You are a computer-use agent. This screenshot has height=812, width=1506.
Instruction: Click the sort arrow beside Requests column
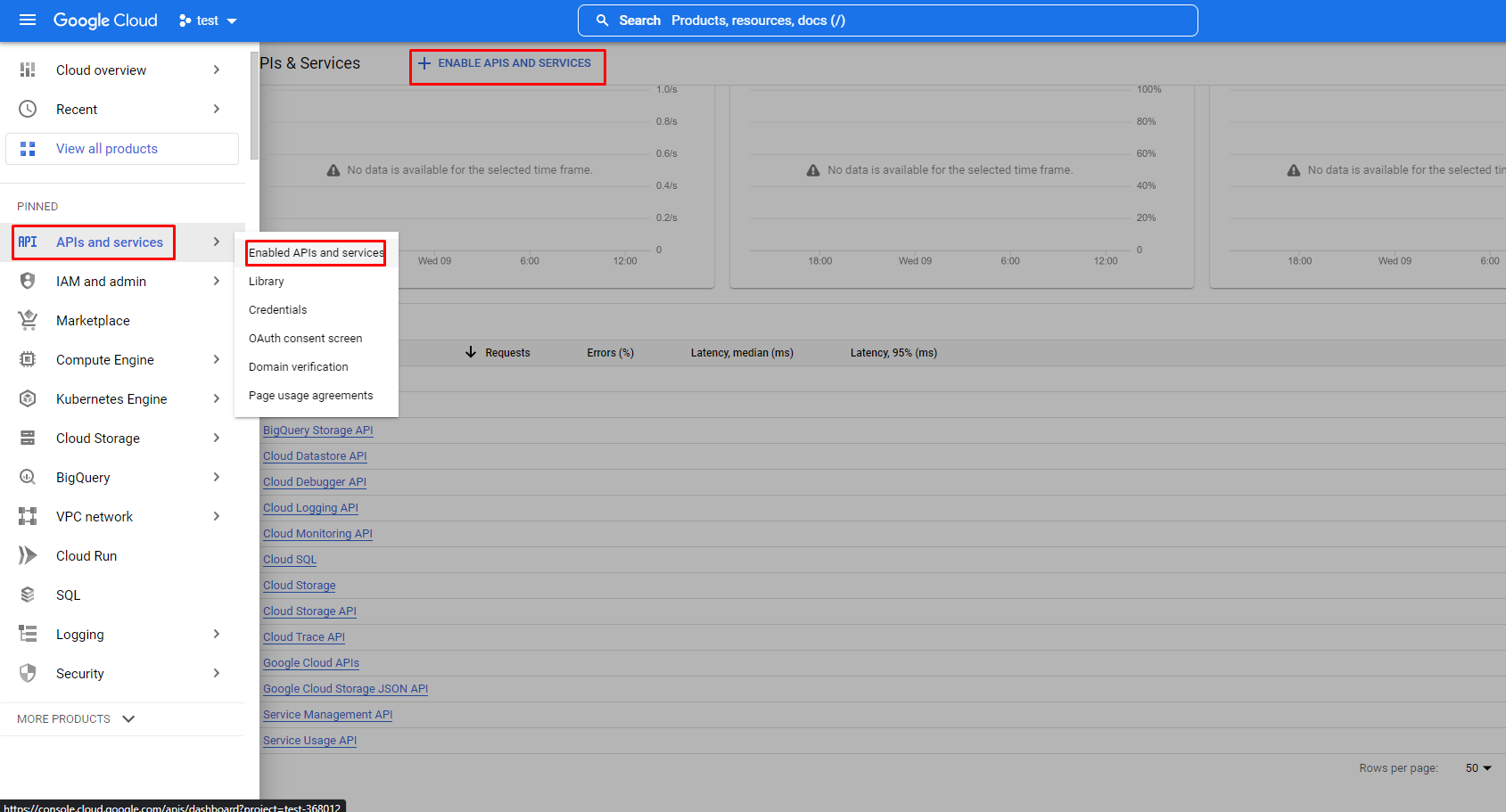471,352
